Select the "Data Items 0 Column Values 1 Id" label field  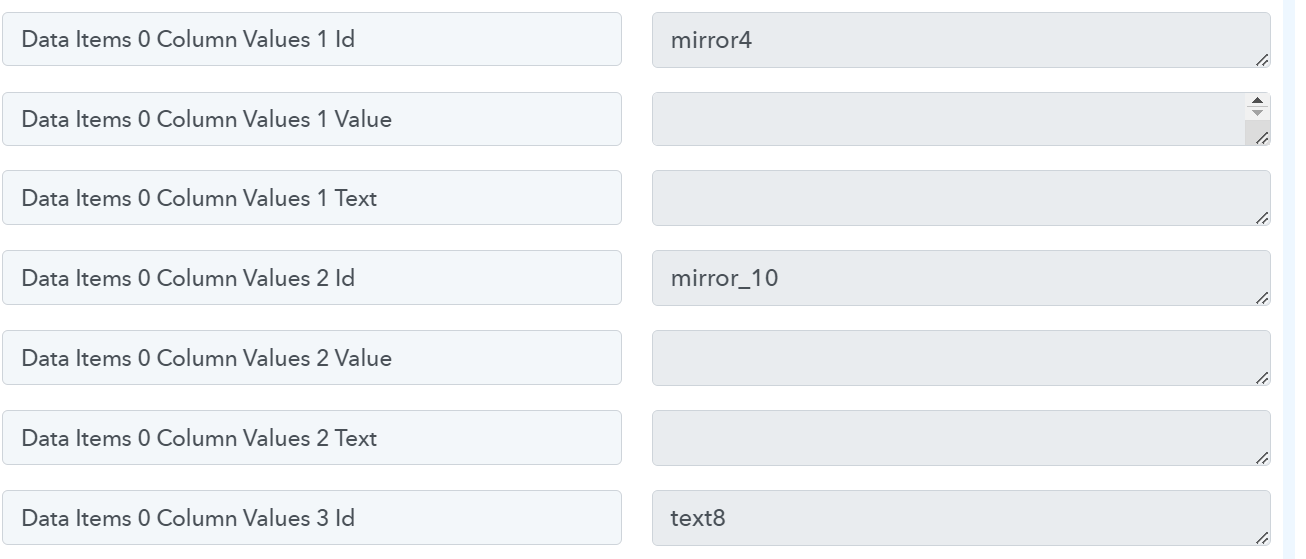311,40
